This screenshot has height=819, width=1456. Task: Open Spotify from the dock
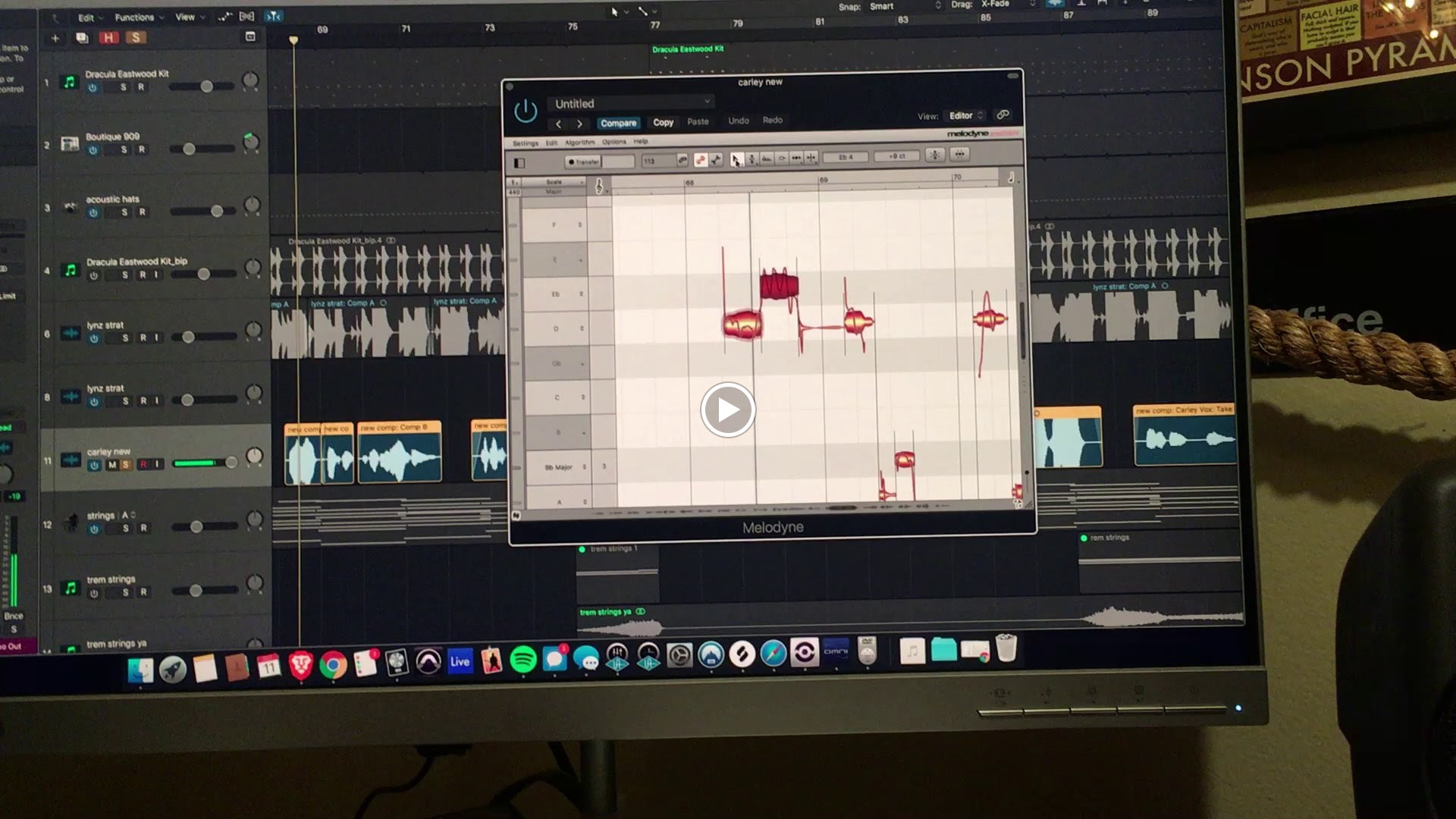[x=523, y=660]
